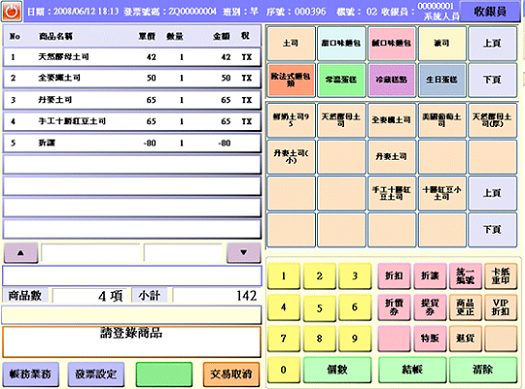Select row 1 天然酵母土司 in list
The image size is (525, 389).
132,57
